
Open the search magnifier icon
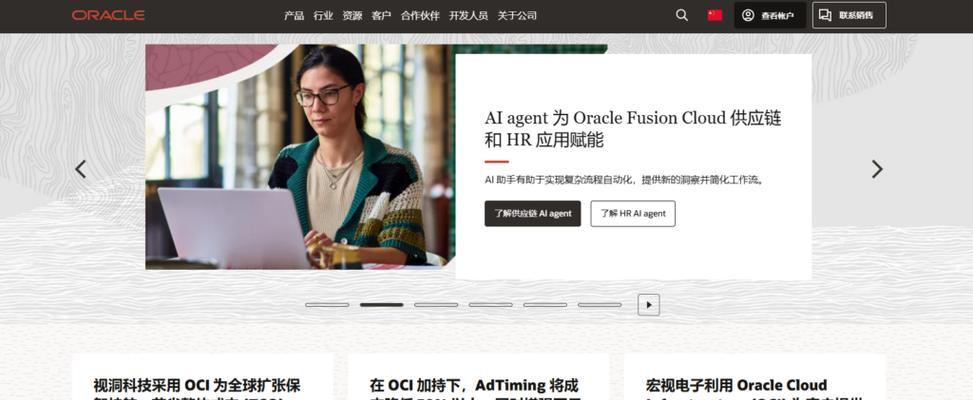pos(681,16)
